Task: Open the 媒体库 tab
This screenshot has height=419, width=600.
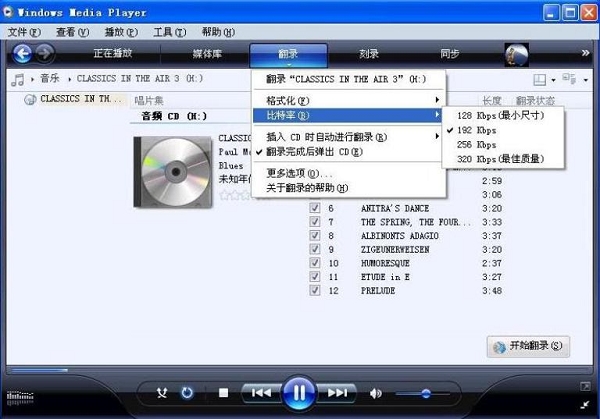Action: click(207, 54)
